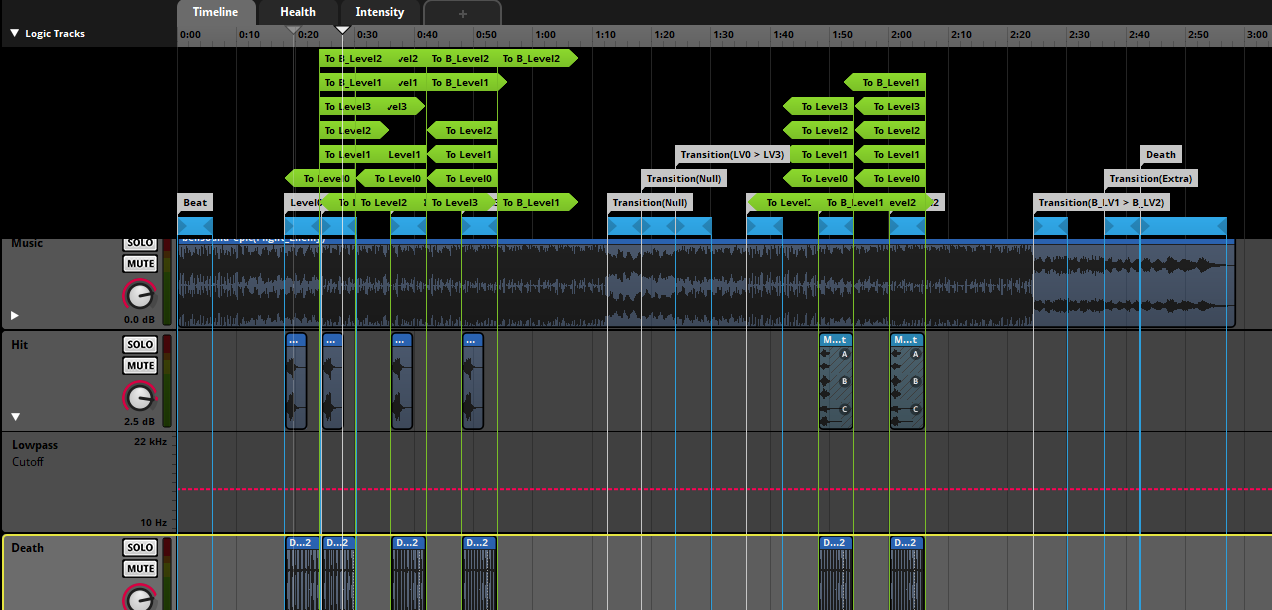Click the Death marker flag
Viewport: 1272px width, 610px height.
coord(1160,155)
